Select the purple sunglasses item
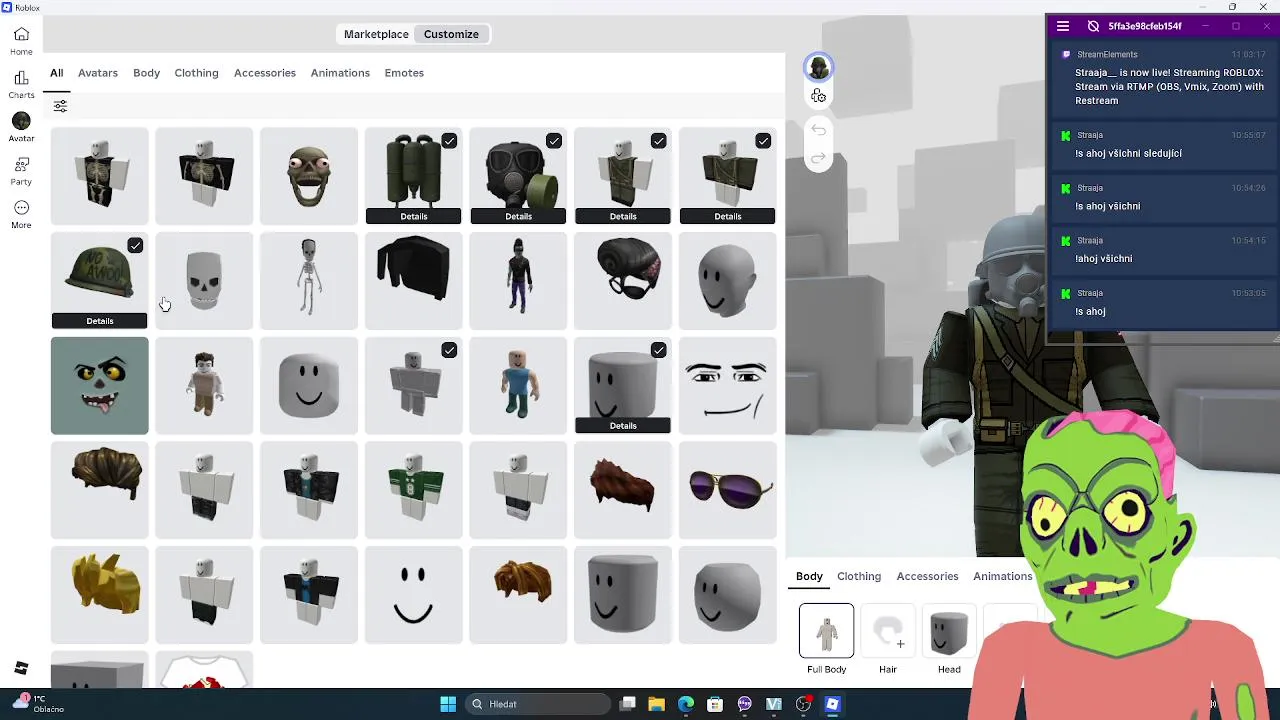This screenshot has height=720, width=1280. [x=728, y=490]
